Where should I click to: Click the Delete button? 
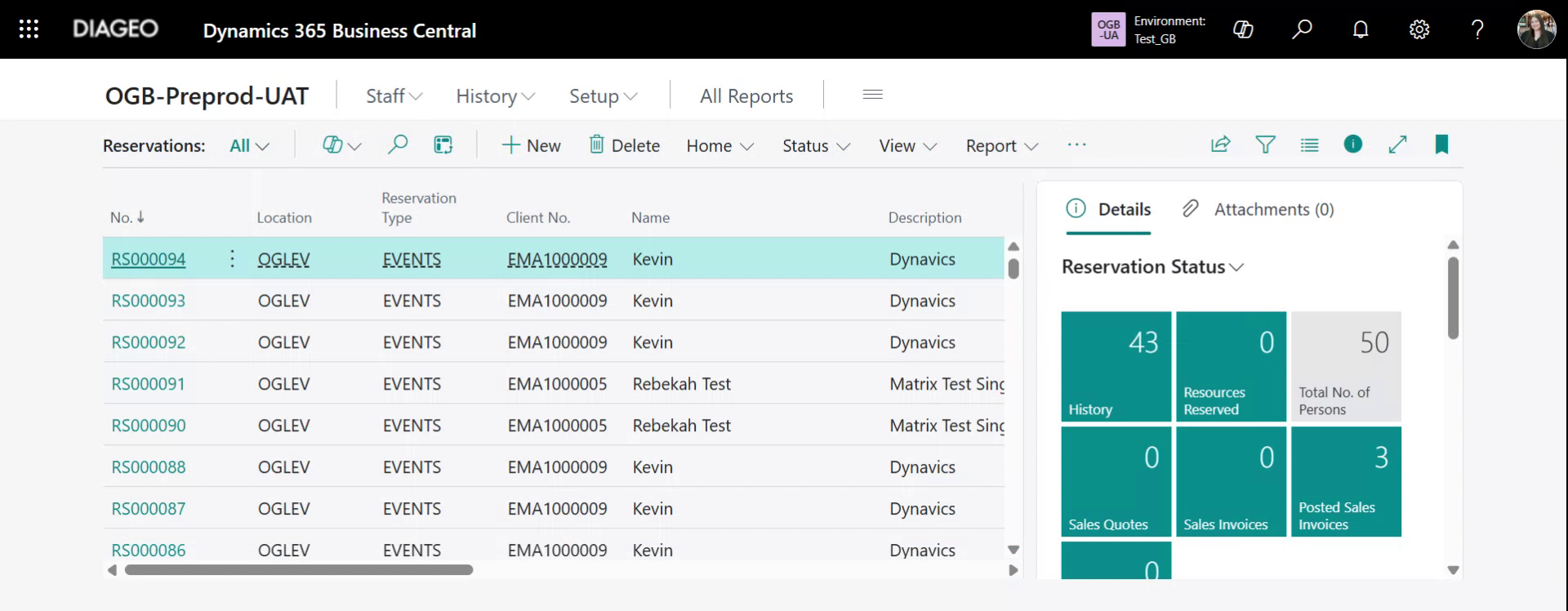[625, 145]
